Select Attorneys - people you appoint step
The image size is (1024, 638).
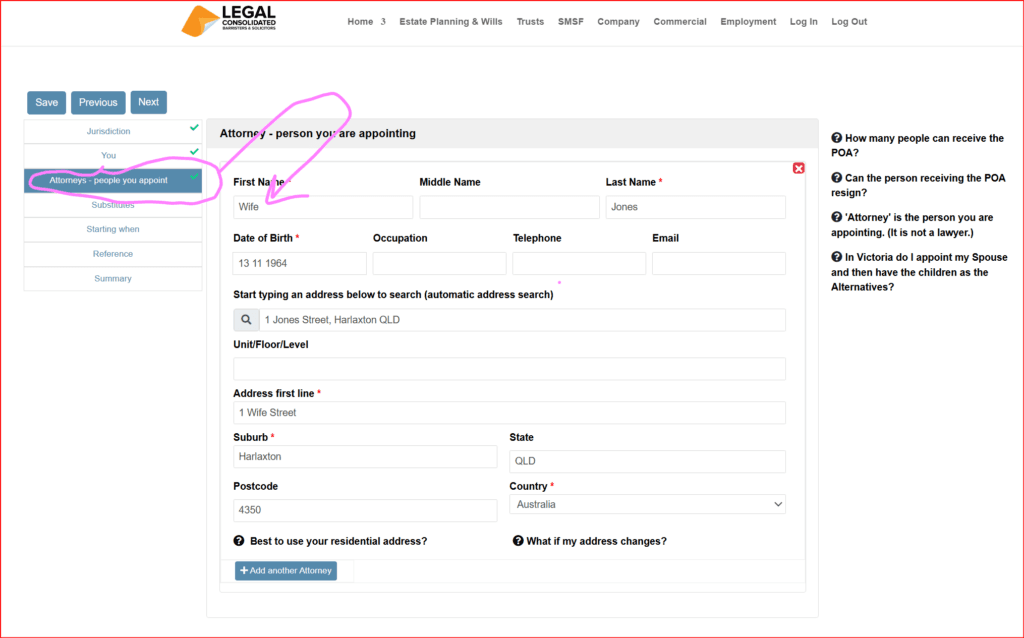click(112, 180)
